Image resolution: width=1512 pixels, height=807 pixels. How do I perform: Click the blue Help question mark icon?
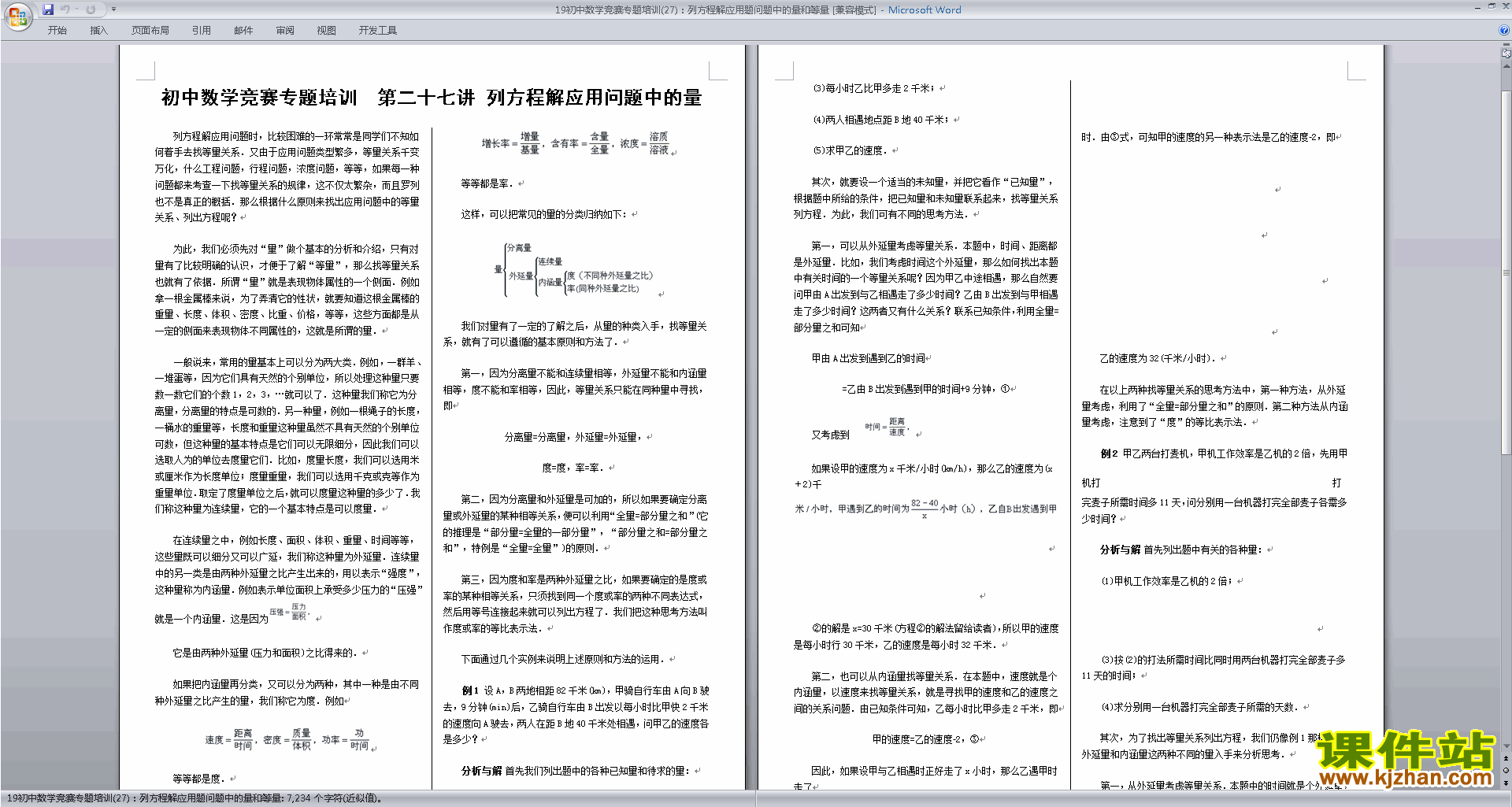[1504, 30]
